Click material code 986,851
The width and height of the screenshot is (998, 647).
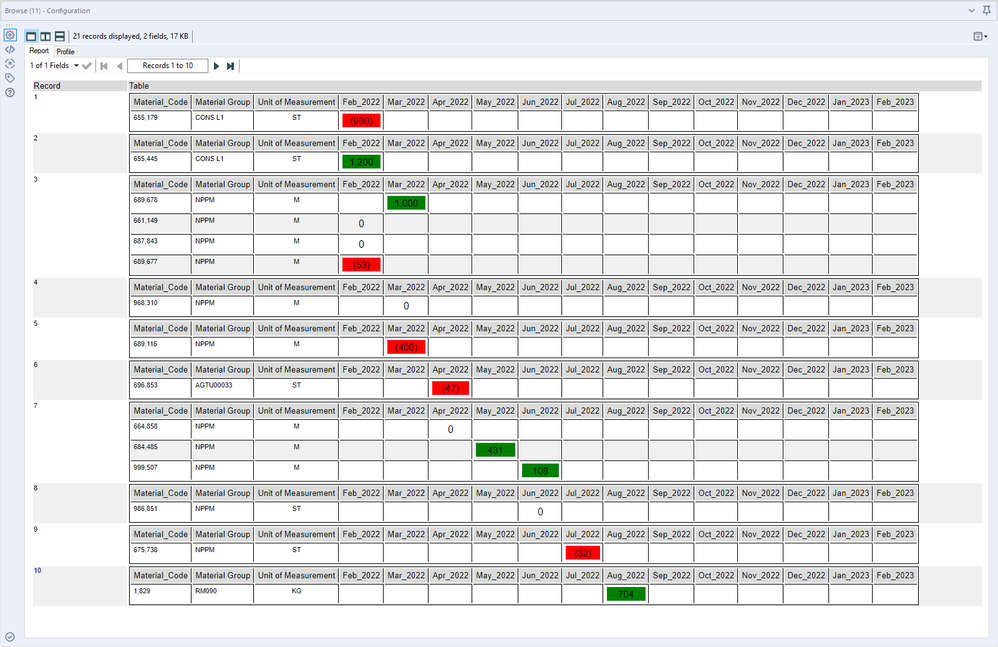(x=145, y=509)
